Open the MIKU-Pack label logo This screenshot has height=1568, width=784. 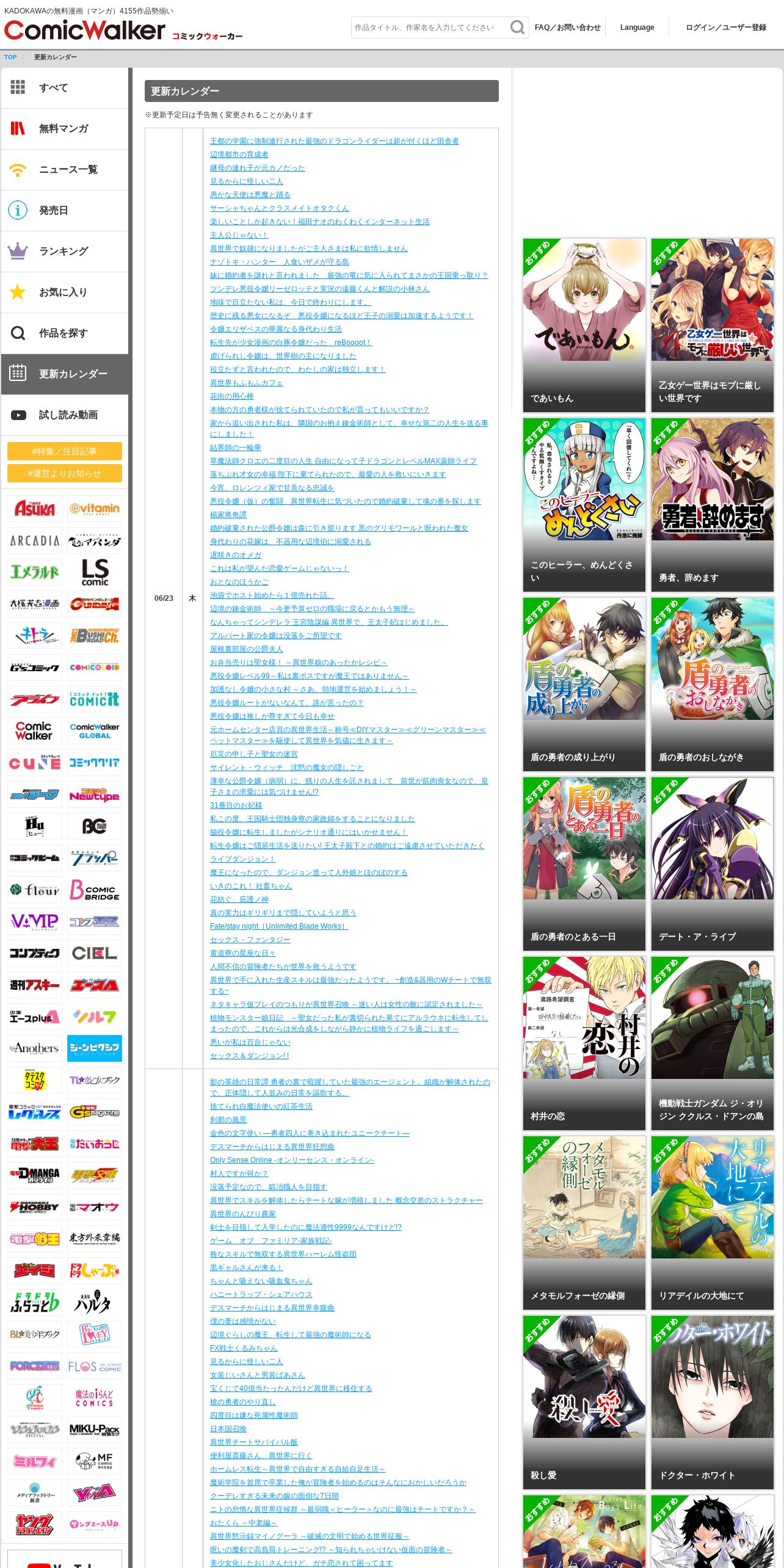95,1429
